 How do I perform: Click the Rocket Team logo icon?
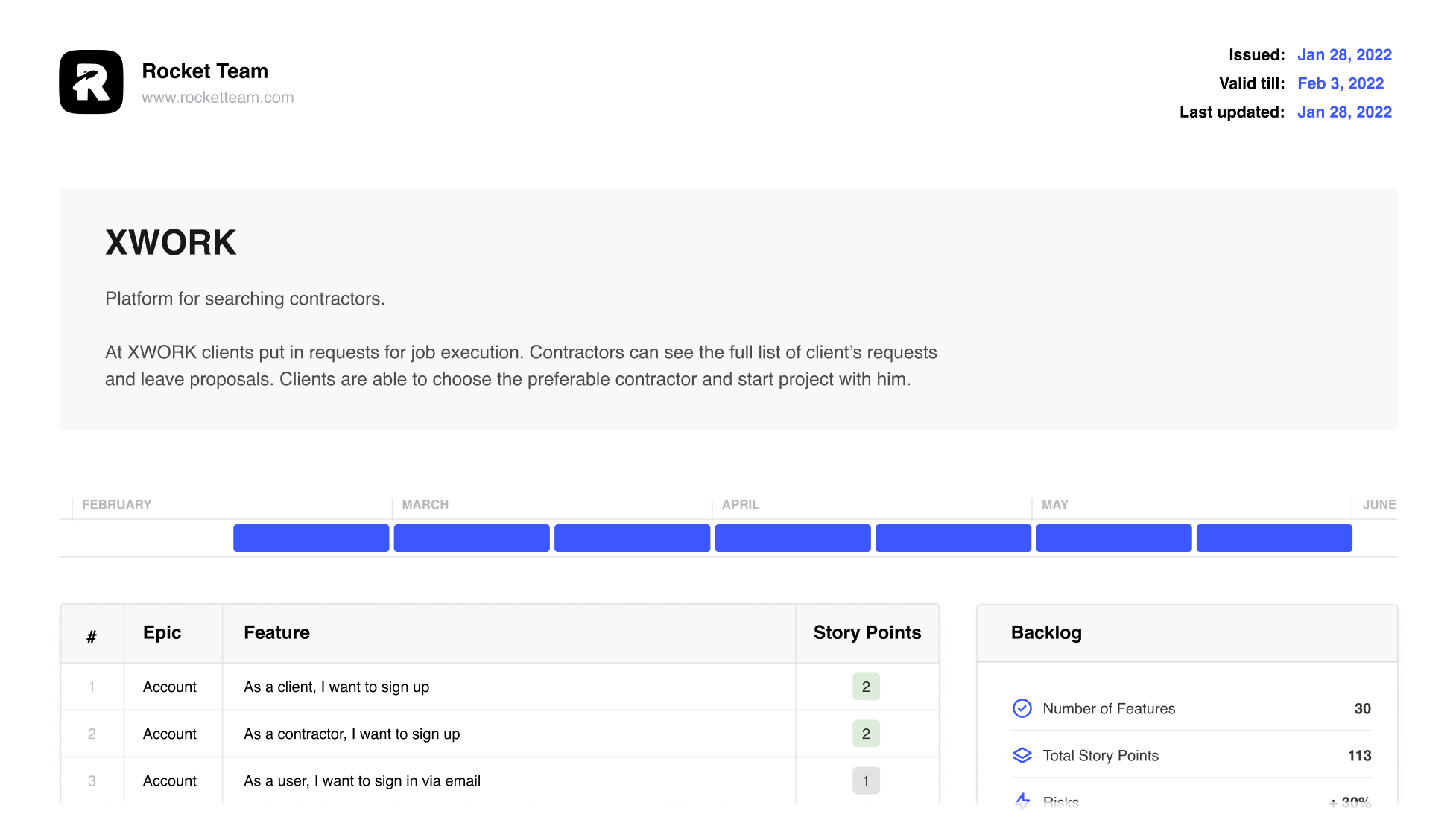point(91,82)
